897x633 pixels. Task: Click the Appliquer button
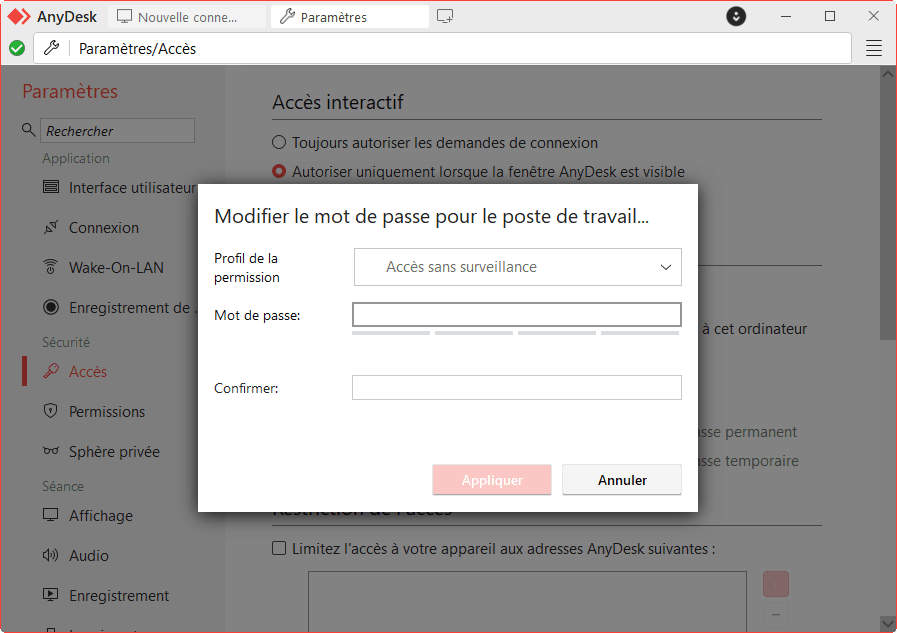tap(492, 480)
